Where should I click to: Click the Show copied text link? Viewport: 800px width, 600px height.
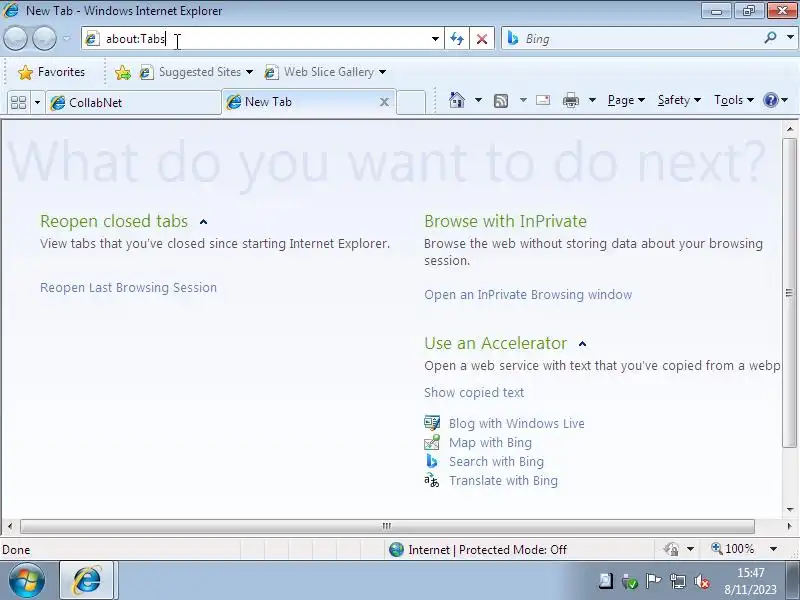(x=474, y=392)
